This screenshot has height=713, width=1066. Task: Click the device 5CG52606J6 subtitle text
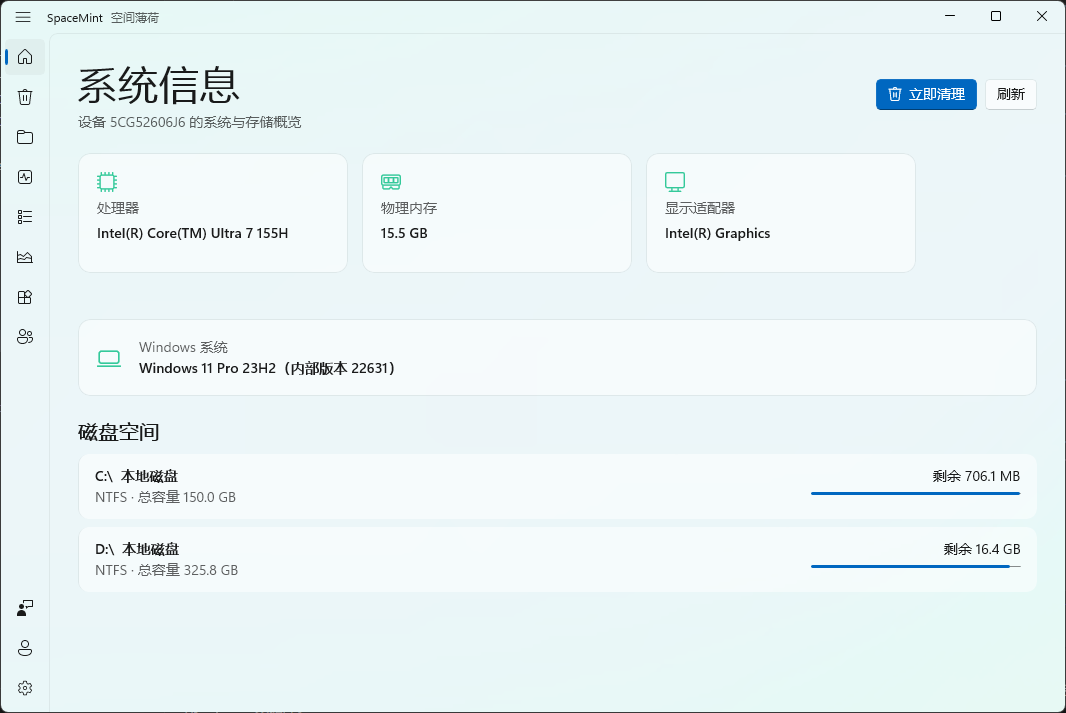[x=190, y=122]
